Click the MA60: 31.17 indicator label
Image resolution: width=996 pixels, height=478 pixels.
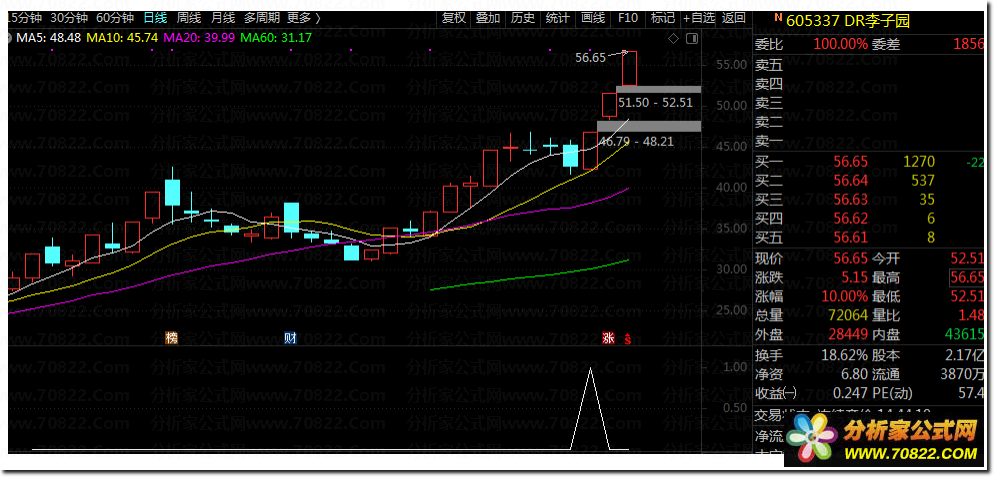pyautogui.click(x=276, y=37)
